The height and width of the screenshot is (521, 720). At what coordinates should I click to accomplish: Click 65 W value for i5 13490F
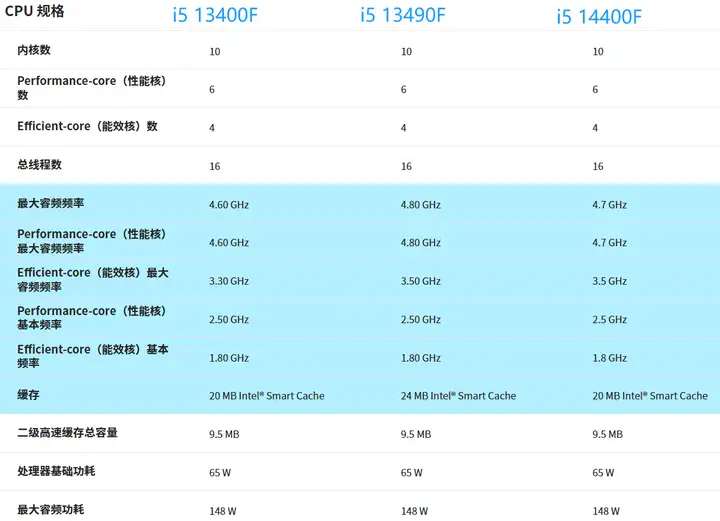pos(411,473)
